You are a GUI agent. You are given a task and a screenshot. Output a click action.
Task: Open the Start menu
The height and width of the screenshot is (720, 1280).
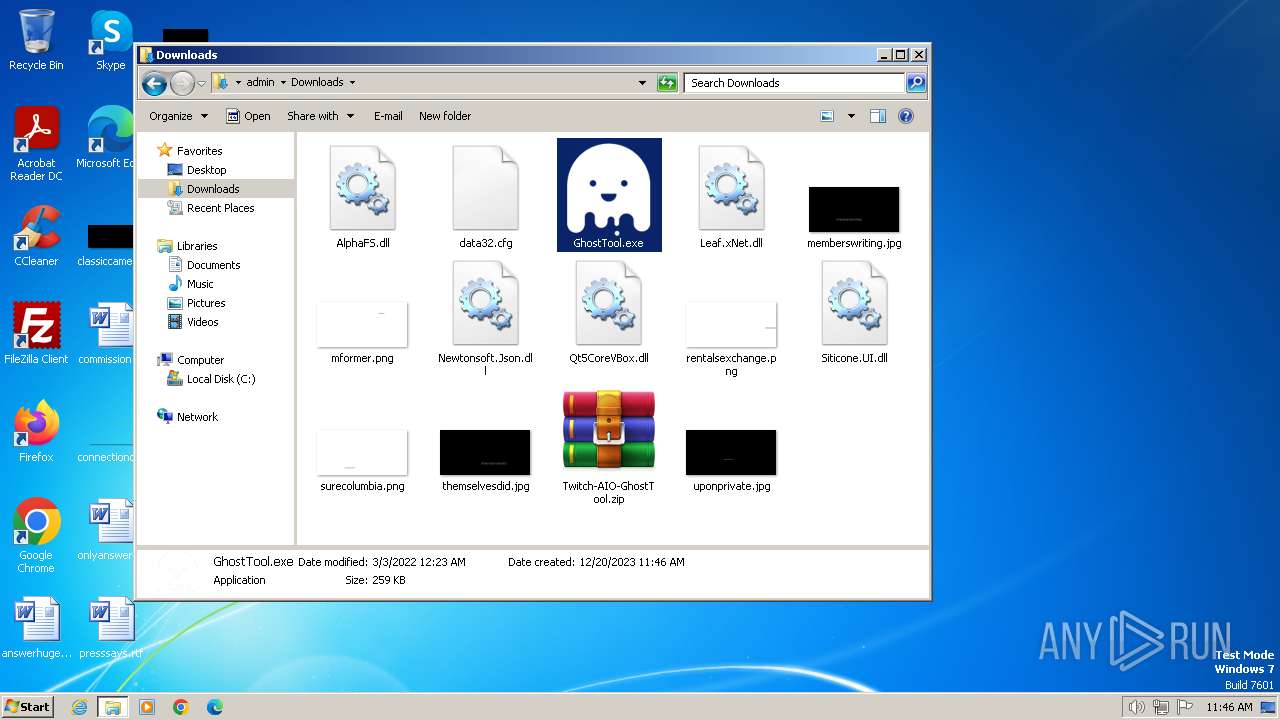[x=27, y=706]
